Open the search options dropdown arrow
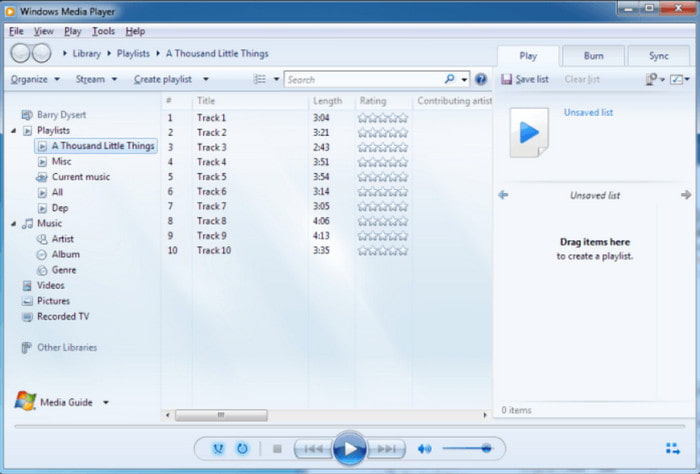Viewport: 700px width, 474px height. click(x=464, y=80)
